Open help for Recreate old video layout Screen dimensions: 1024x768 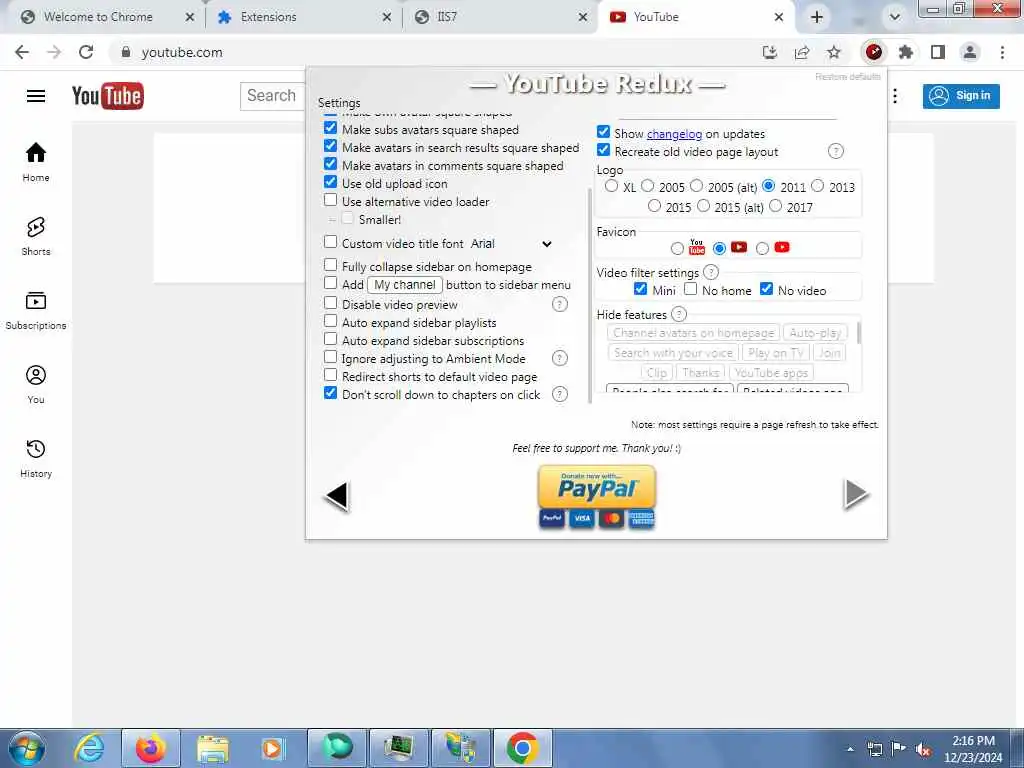[835, 152]
